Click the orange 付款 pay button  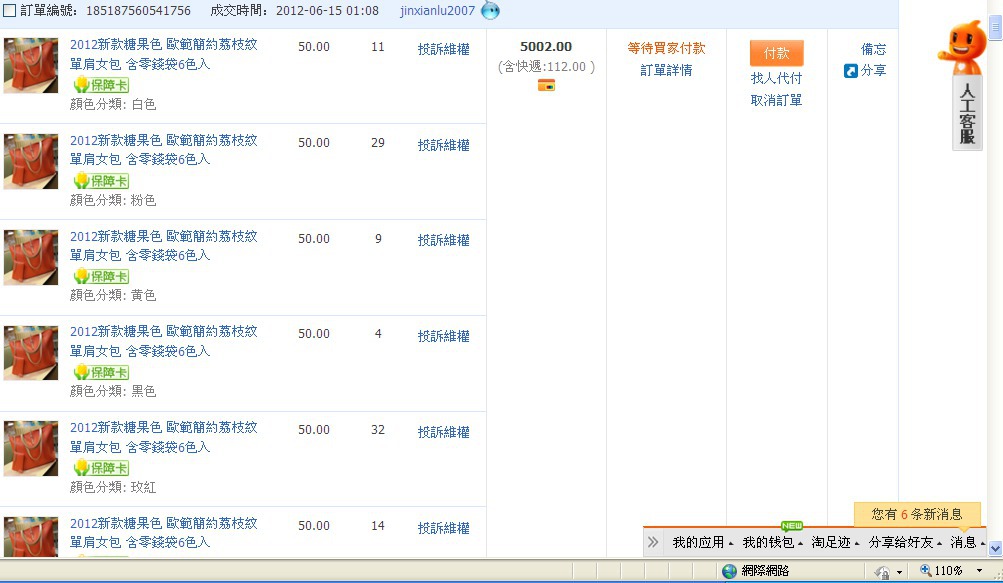(x=777, y=53)
